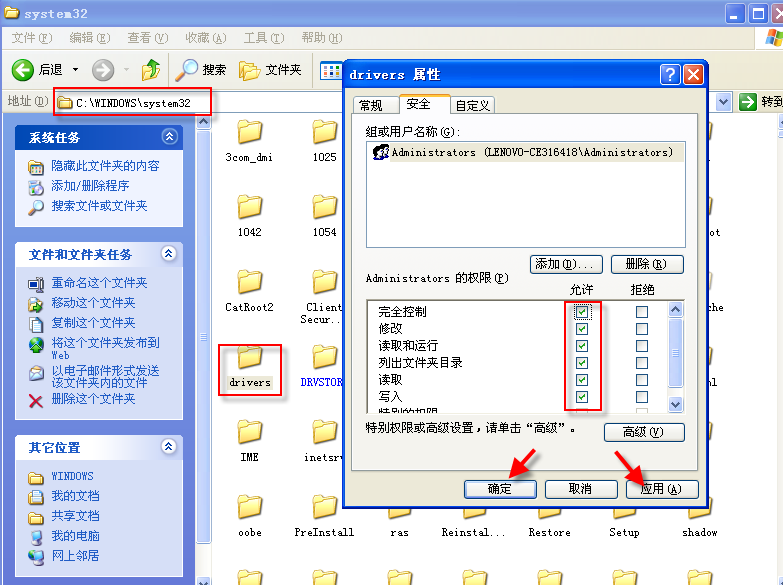Select the 1025 folder icon
This screenshot has width=783, height=585.
click(324, 132)
